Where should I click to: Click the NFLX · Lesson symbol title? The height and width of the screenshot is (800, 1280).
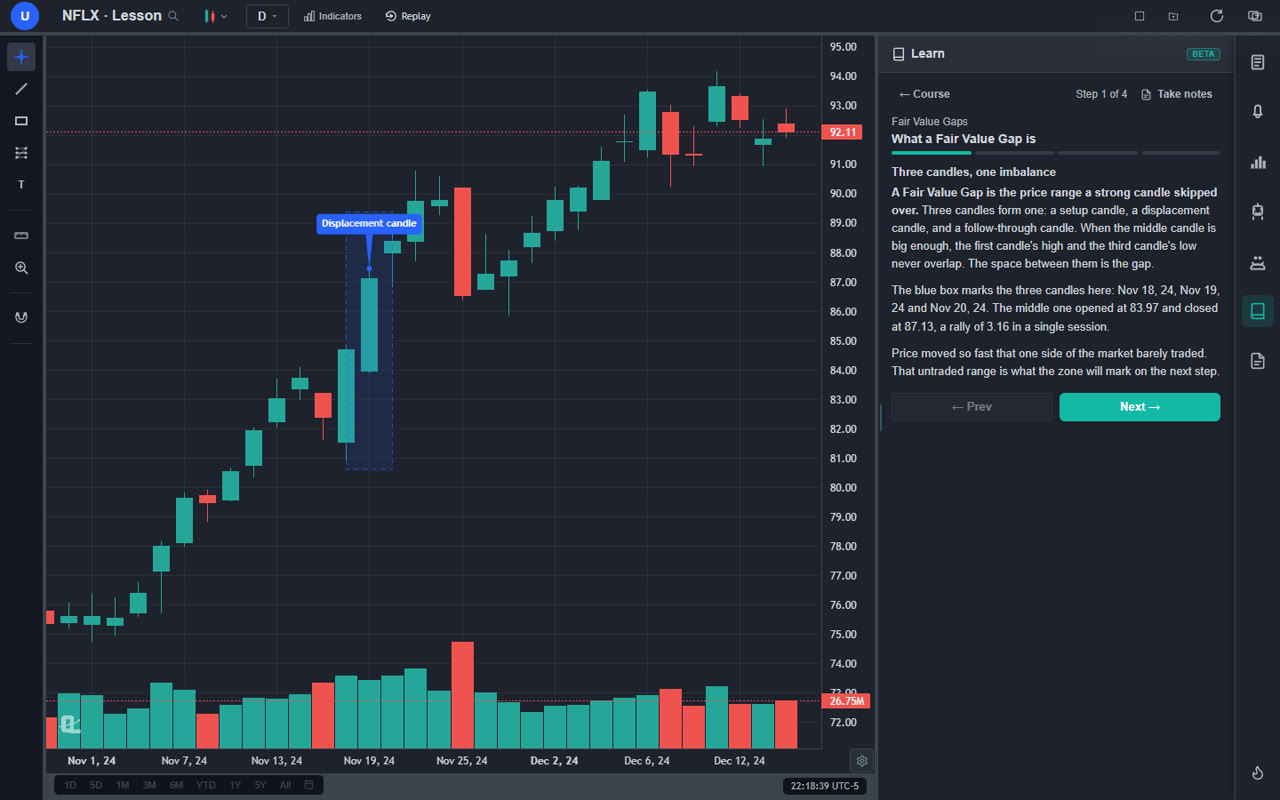(111, 16)
